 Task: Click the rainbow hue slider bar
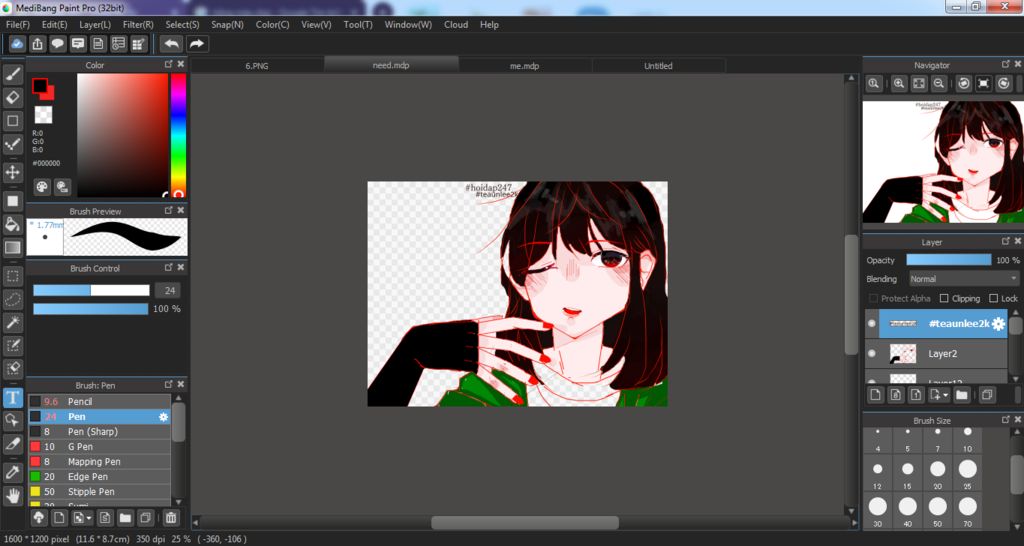(x=178, y=135)
